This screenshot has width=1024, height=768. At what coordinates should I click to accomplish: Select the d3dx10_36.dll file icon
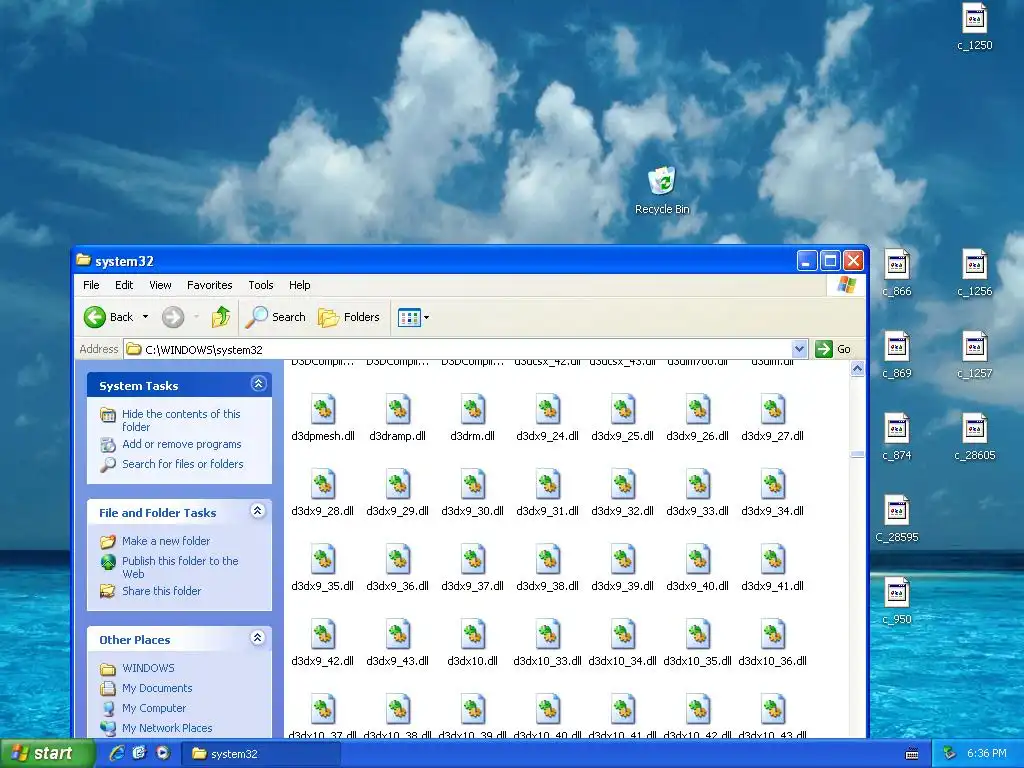tap(773, 635)
